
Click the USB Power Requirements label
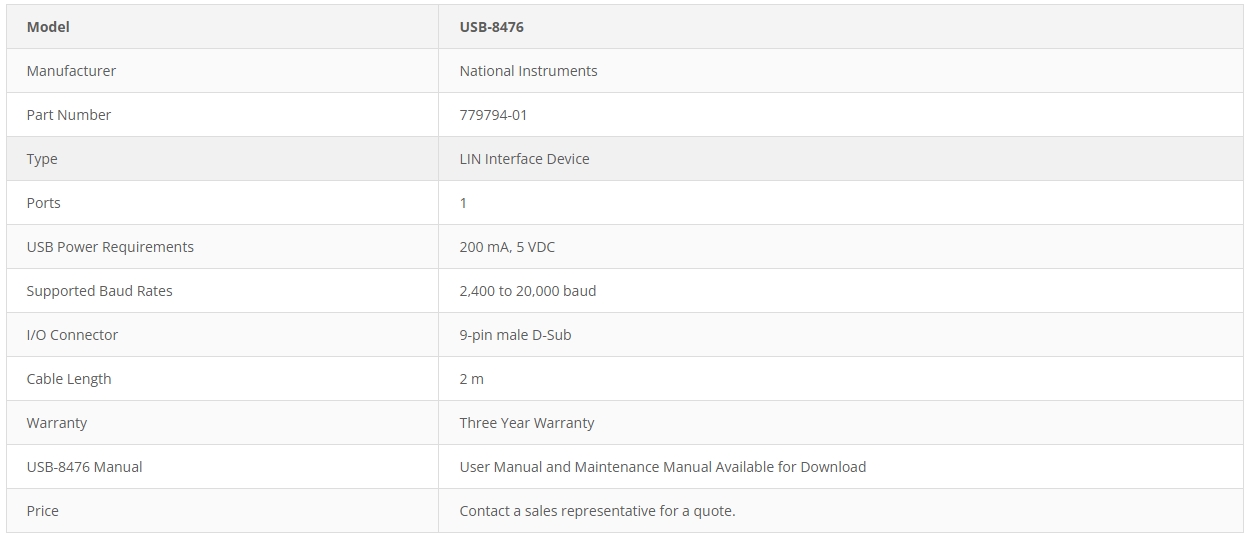point(110,247)
